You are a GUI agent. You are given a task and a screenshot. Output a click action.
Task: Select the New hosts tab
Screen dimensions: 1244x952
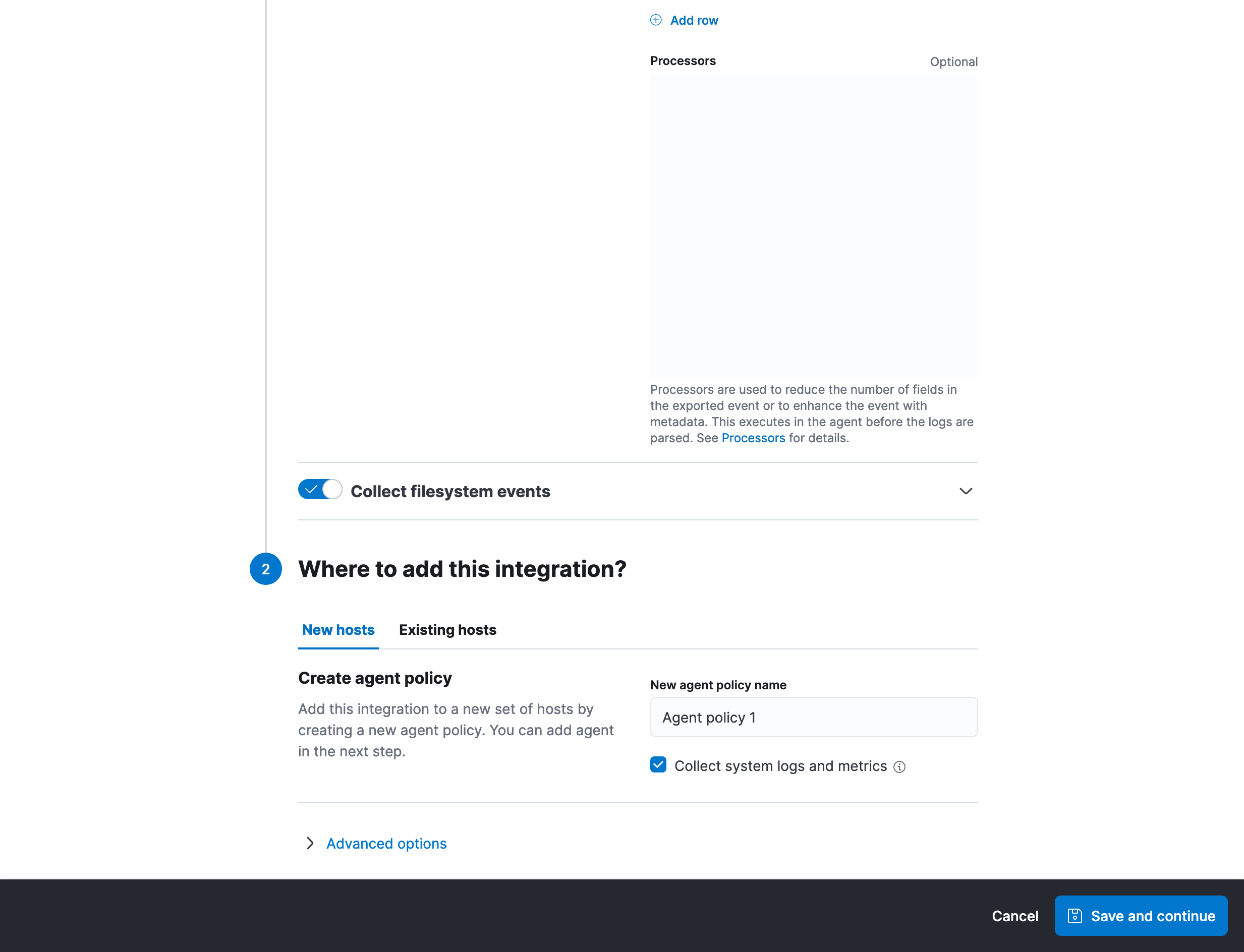tap(338, 630)
